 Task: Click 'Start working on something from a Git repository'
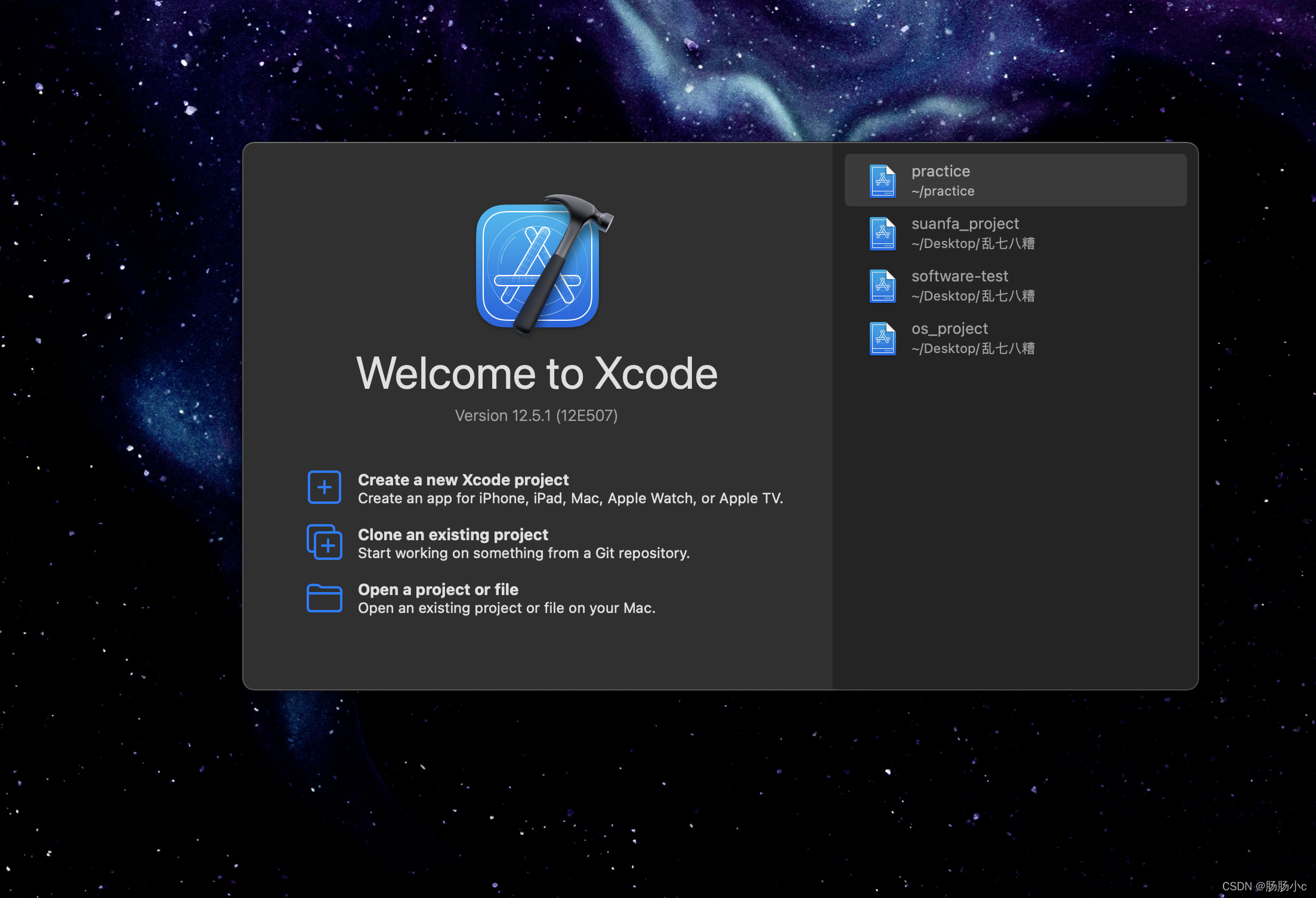[x=524, y=553]
